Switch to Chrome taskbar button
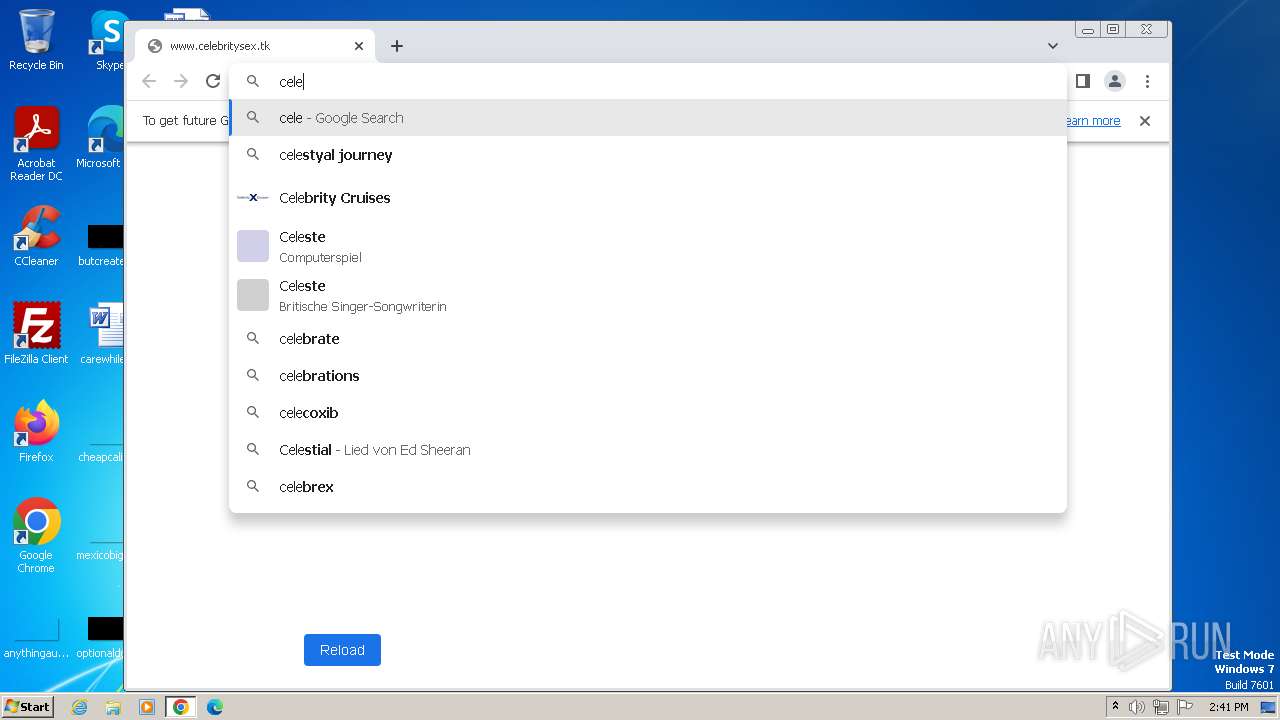The image size is (1280, 720). click(181, 707)
